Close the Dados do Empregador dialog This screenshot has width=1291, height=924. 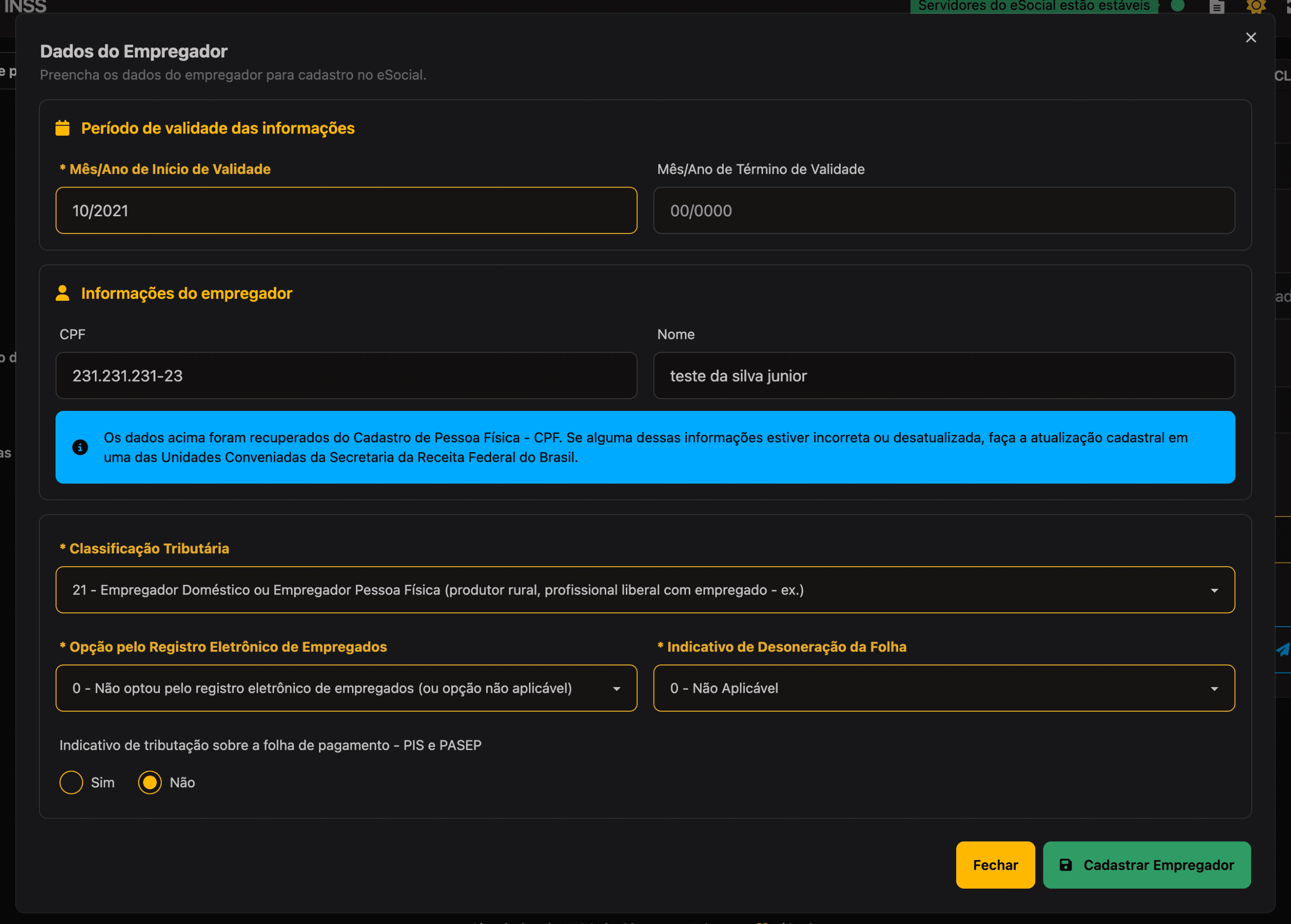(1251, 37)
